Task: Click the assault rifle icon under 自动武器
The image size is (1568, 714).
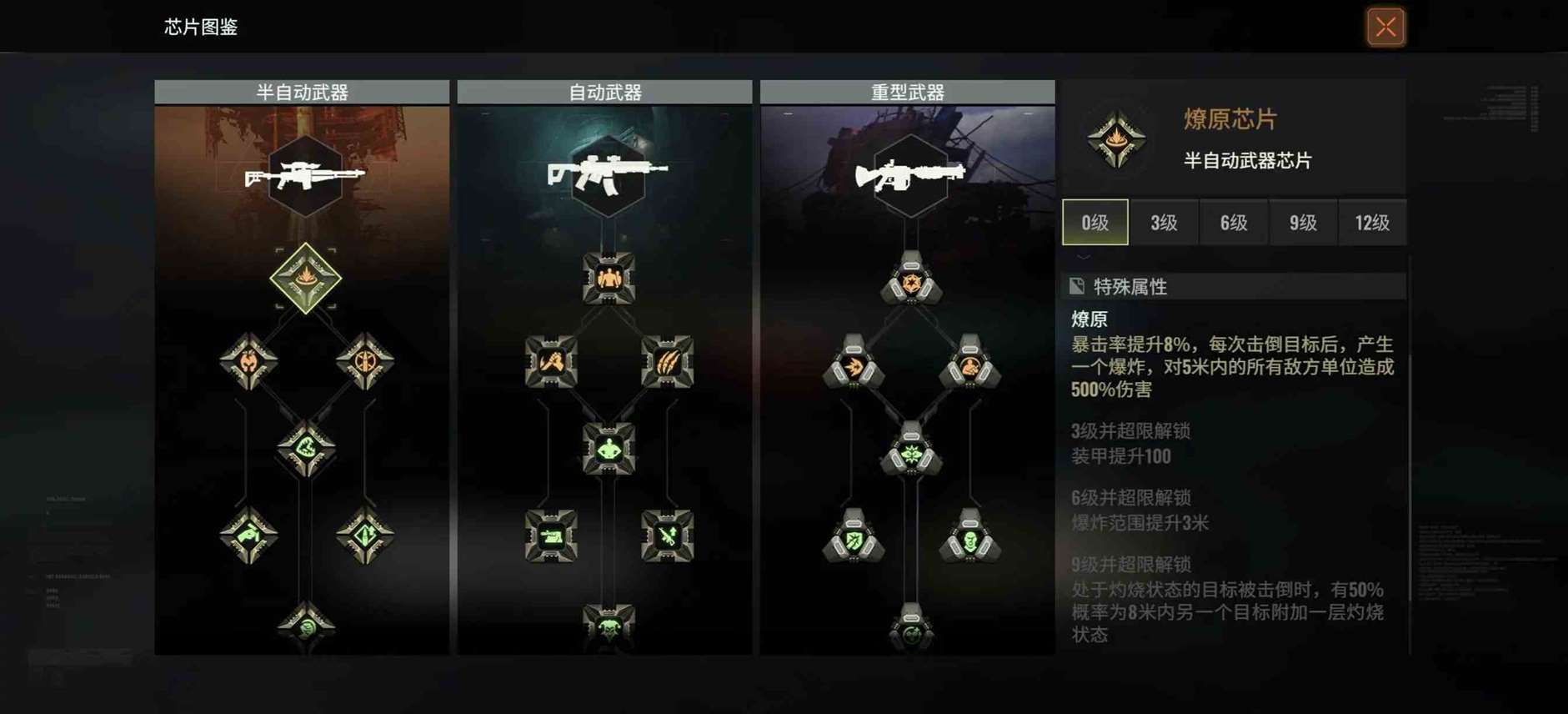Action: (x=608, y=174)
